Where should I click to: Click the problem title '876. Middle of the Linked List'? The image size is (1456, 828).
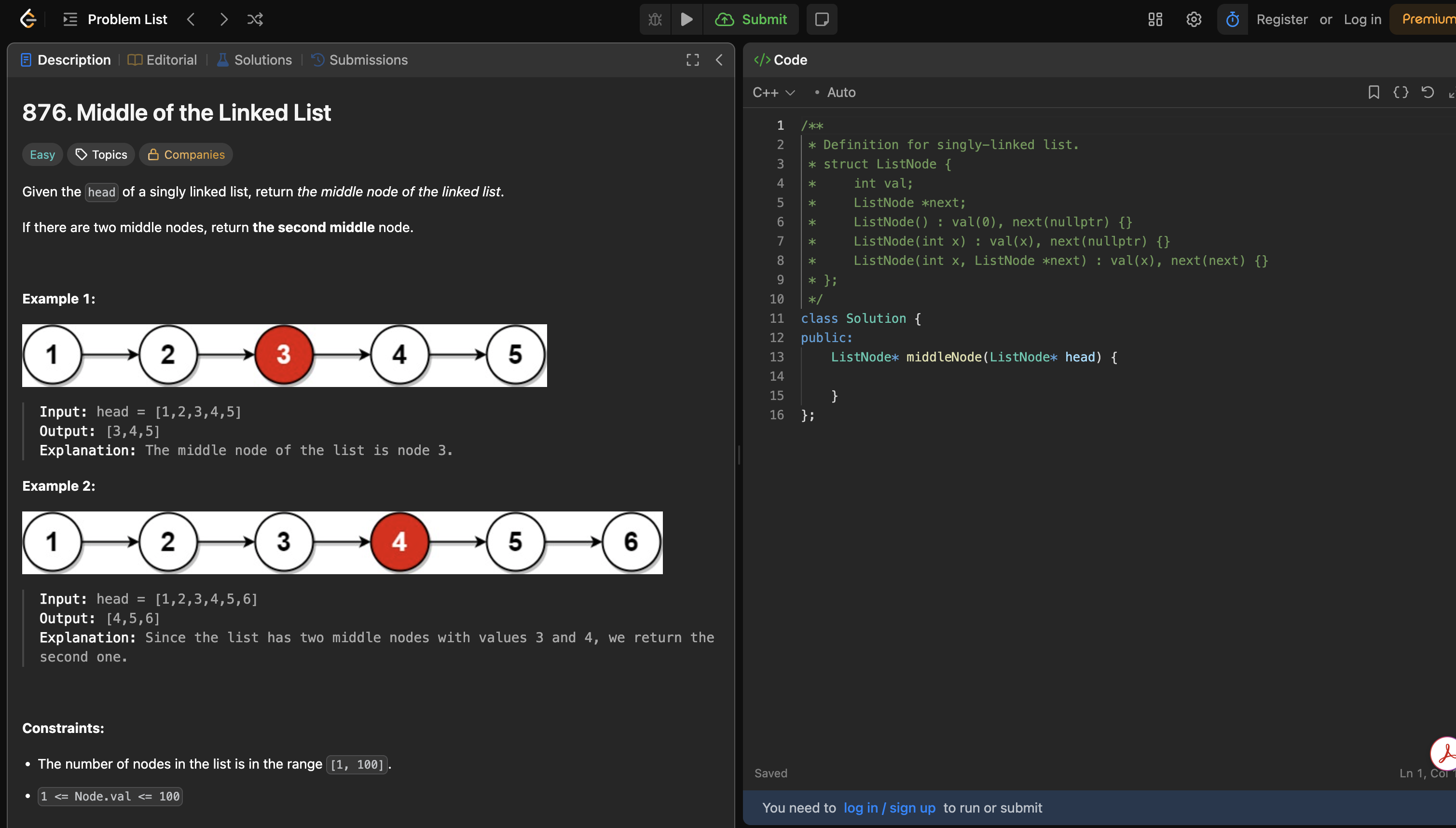176,112
